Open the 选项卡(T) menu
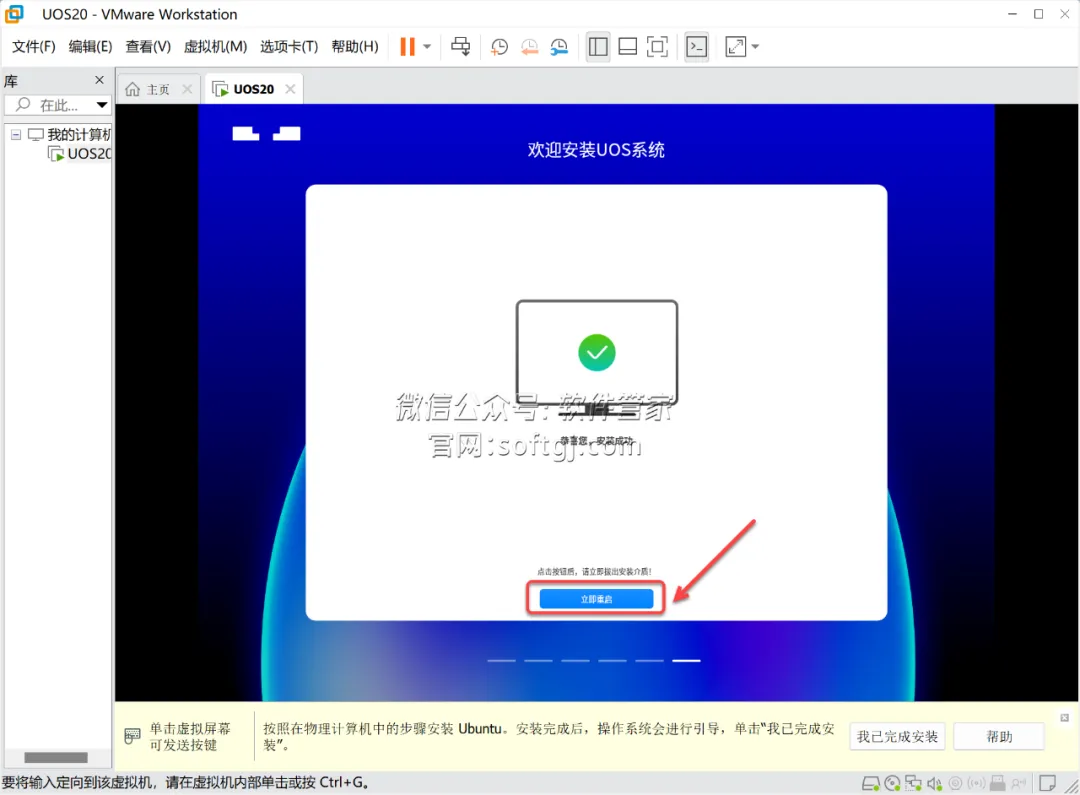Image resolution: width=1080 pixels, height=795 pixels. click(x=289, y=46)
